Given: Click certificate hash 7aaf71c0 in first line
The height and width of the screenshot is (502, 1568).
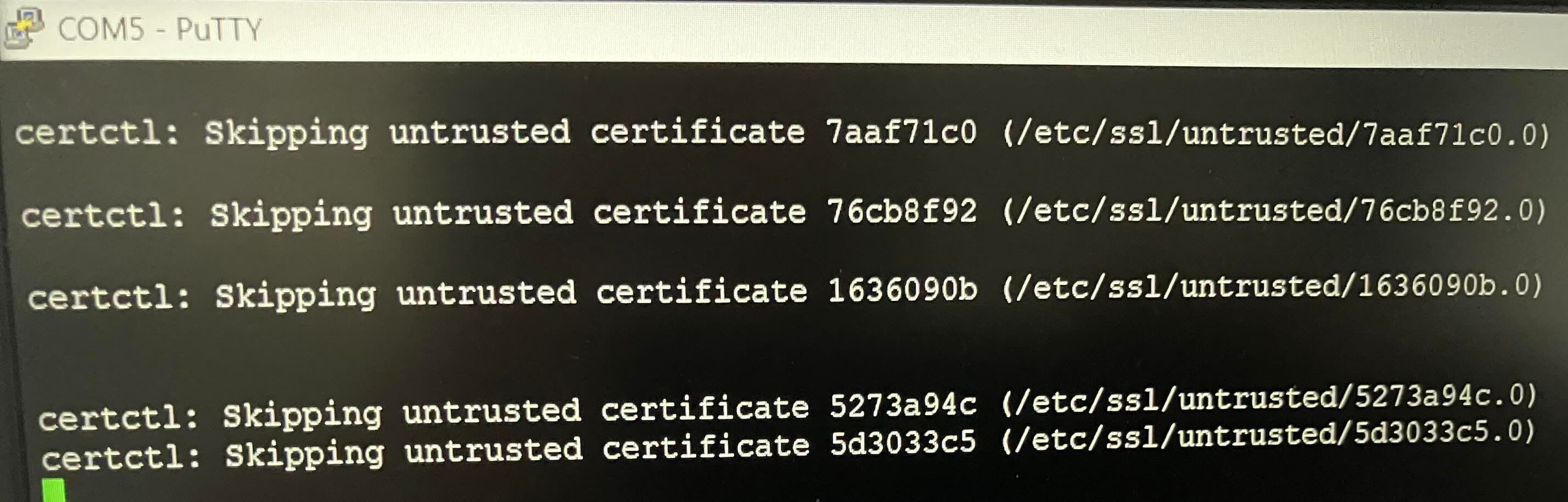Looking at the screenshot, I should coord(901,132).
